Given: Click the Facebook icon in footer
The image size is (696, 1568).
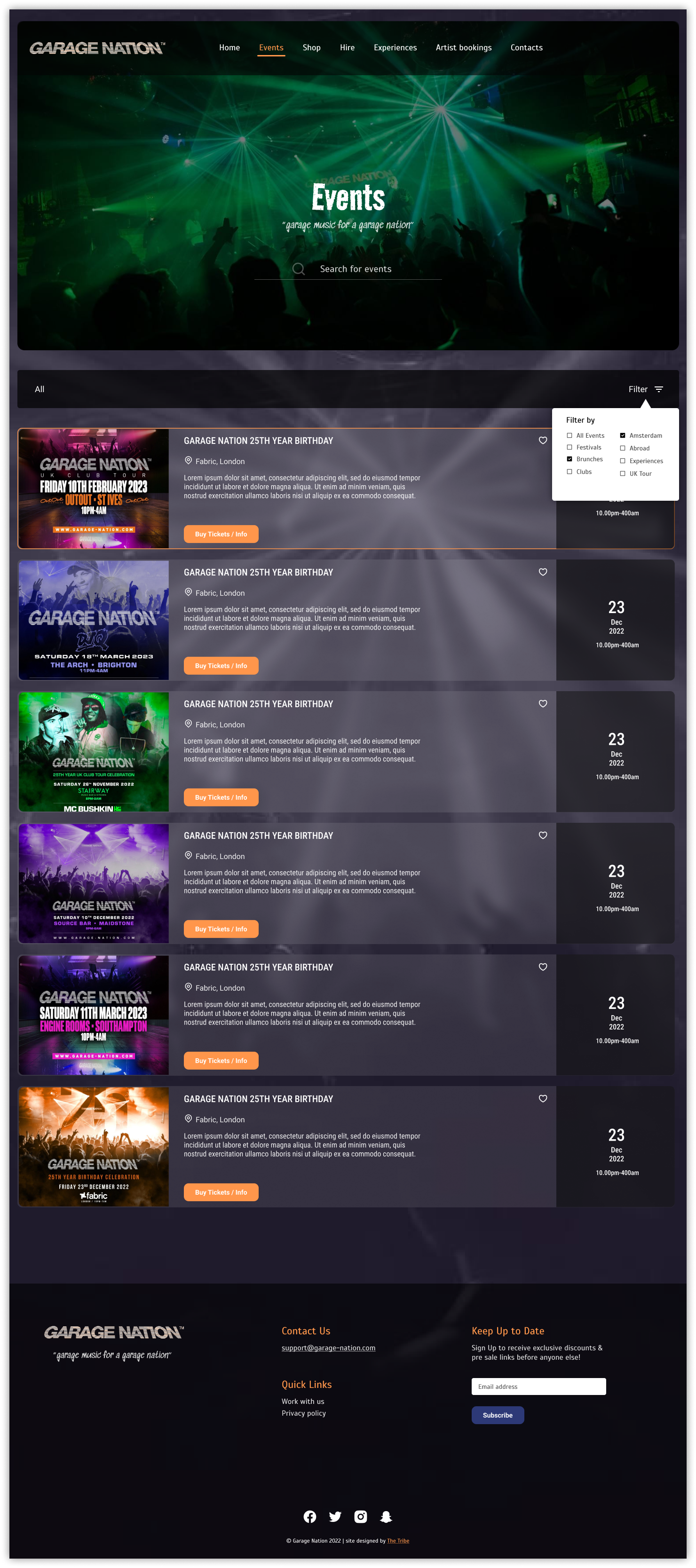Looking at the screenshot, I should (309, 1516).
